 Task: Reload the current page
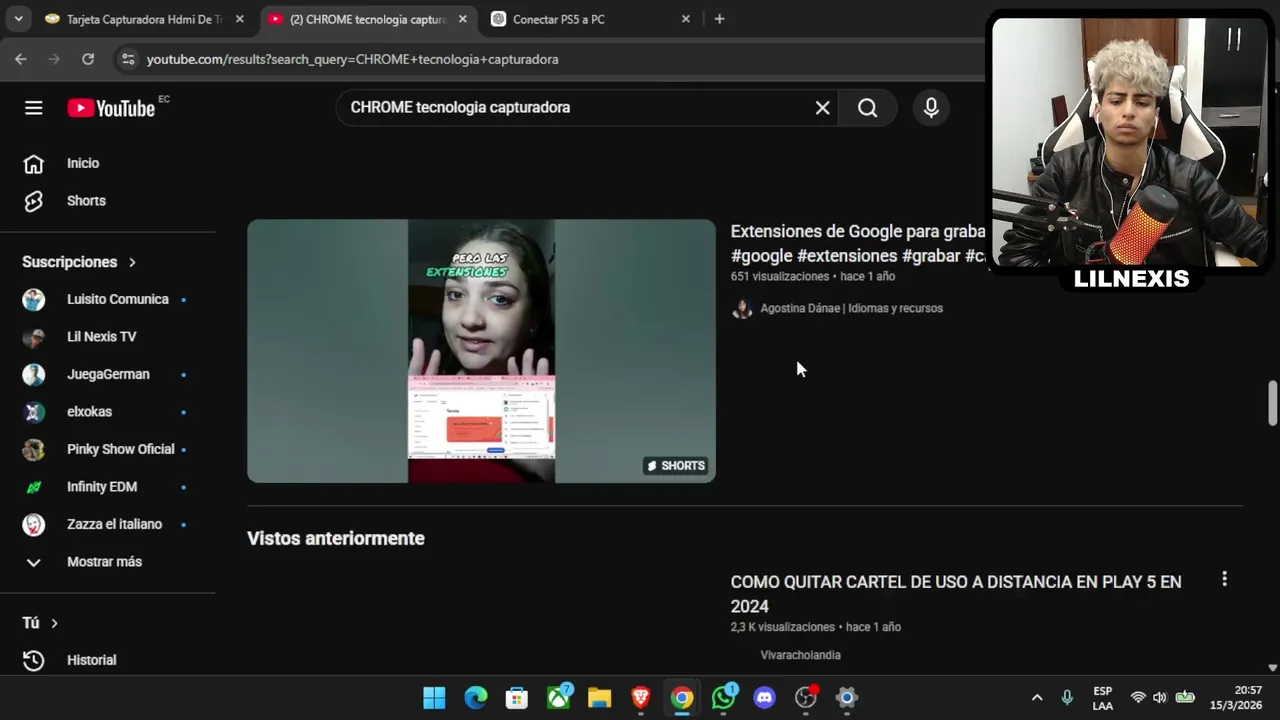pos(88,59)
